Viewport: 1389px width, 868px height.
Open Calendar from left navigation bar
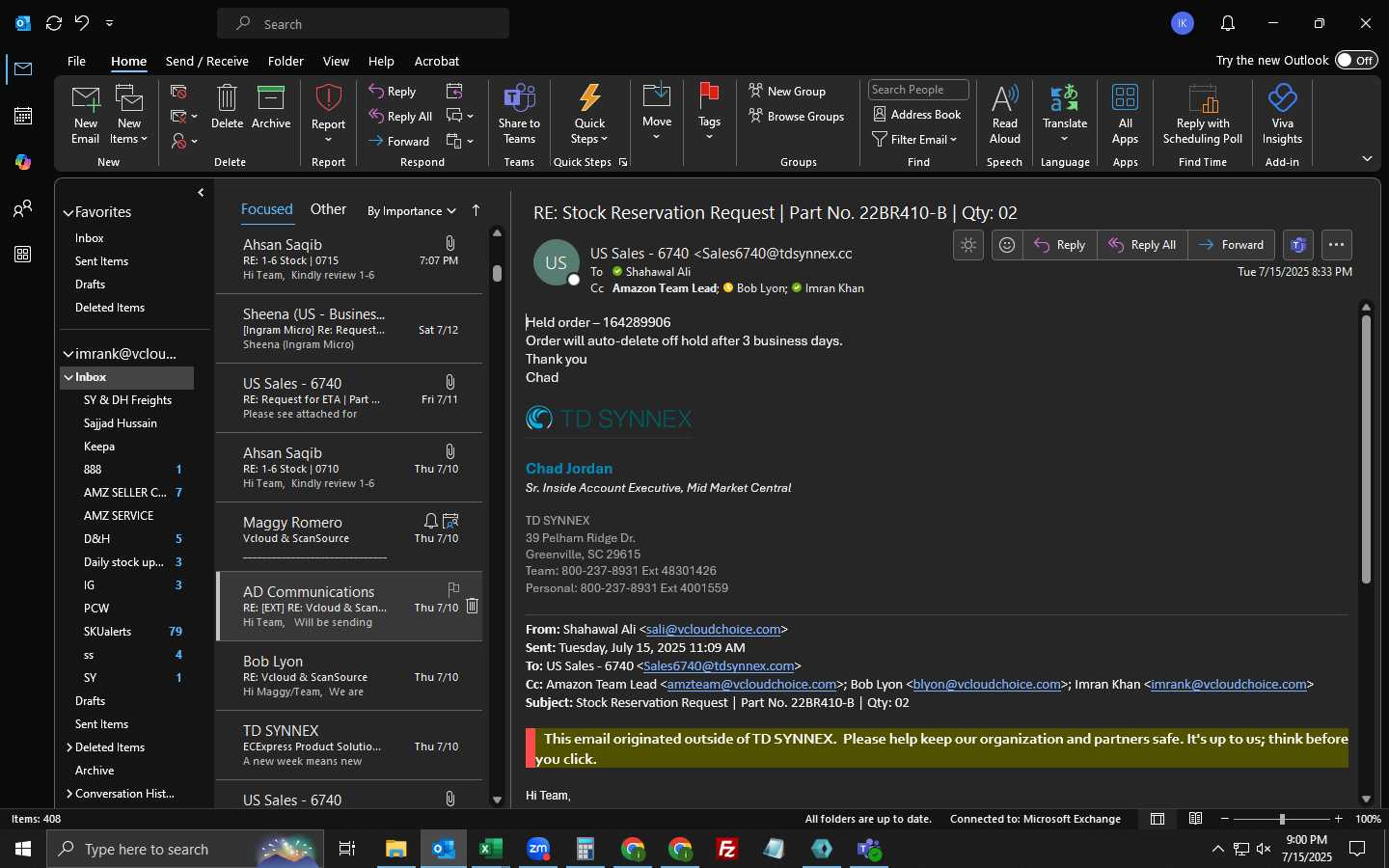[23, 116]
